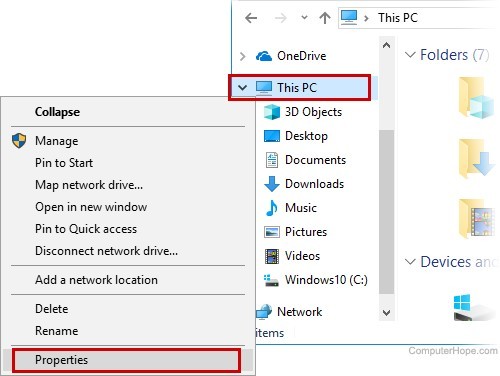Choose Pin to Quick access
The height and width of the screenshot is (376, 500).
click(x=86, y=229)
